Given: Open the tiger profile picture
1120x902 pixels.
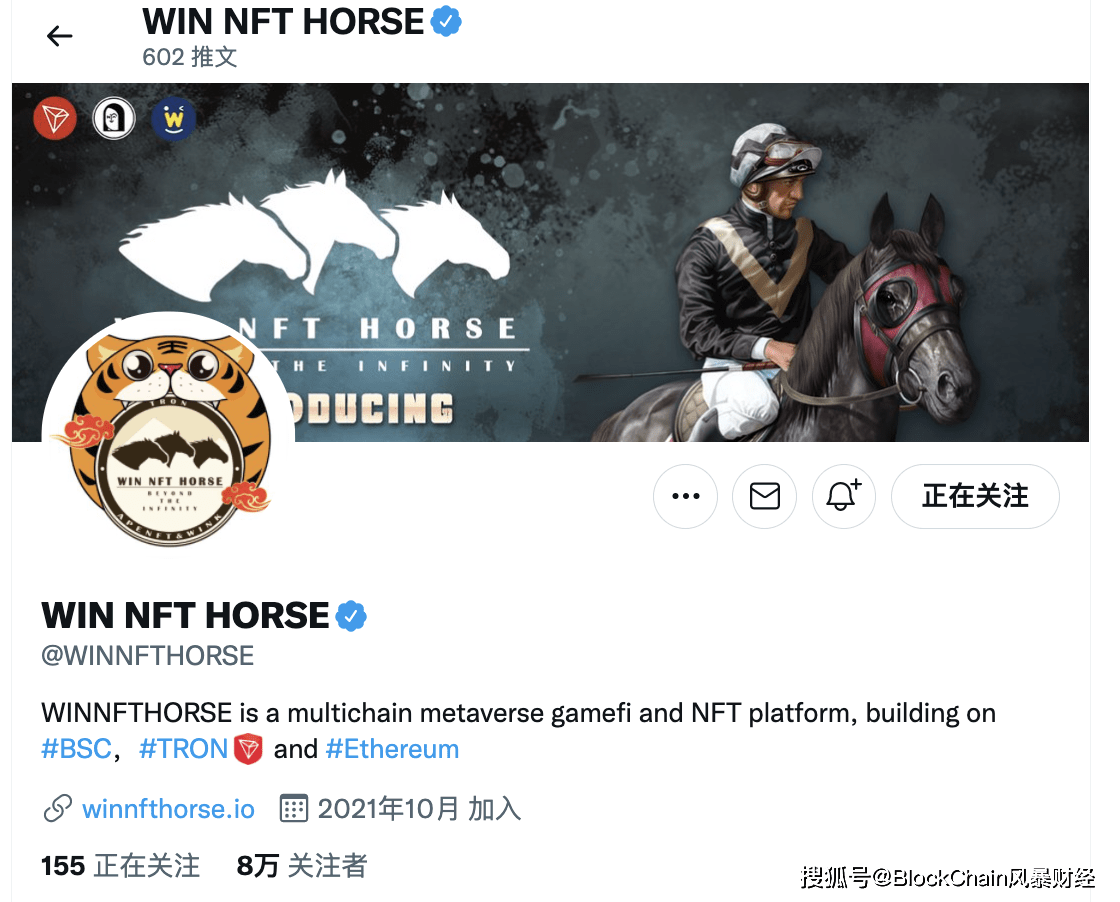Looking at the screenshot, I should [169, 438].
